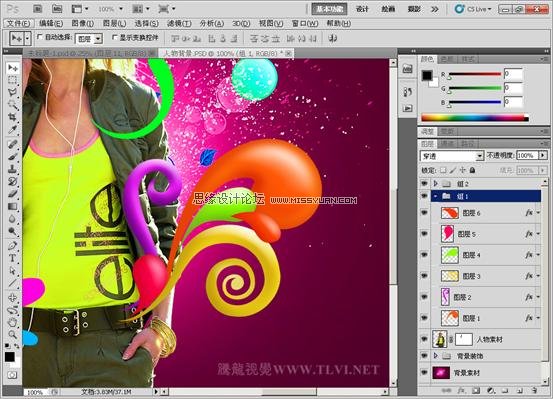The height and width of the screenshot is (399, 553).
Task: Expand the 组 2 group
Action: coord(436,183)
